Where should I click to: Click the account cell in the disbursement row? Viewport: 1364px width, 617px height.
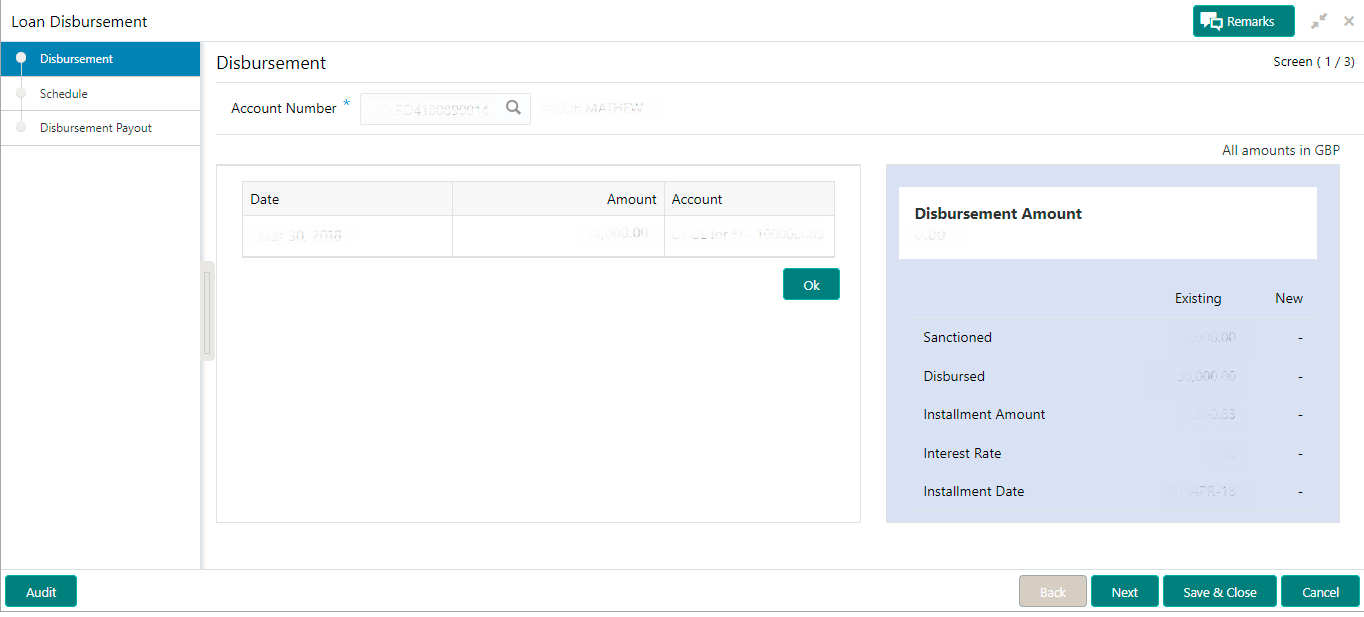tap(749, 236)
